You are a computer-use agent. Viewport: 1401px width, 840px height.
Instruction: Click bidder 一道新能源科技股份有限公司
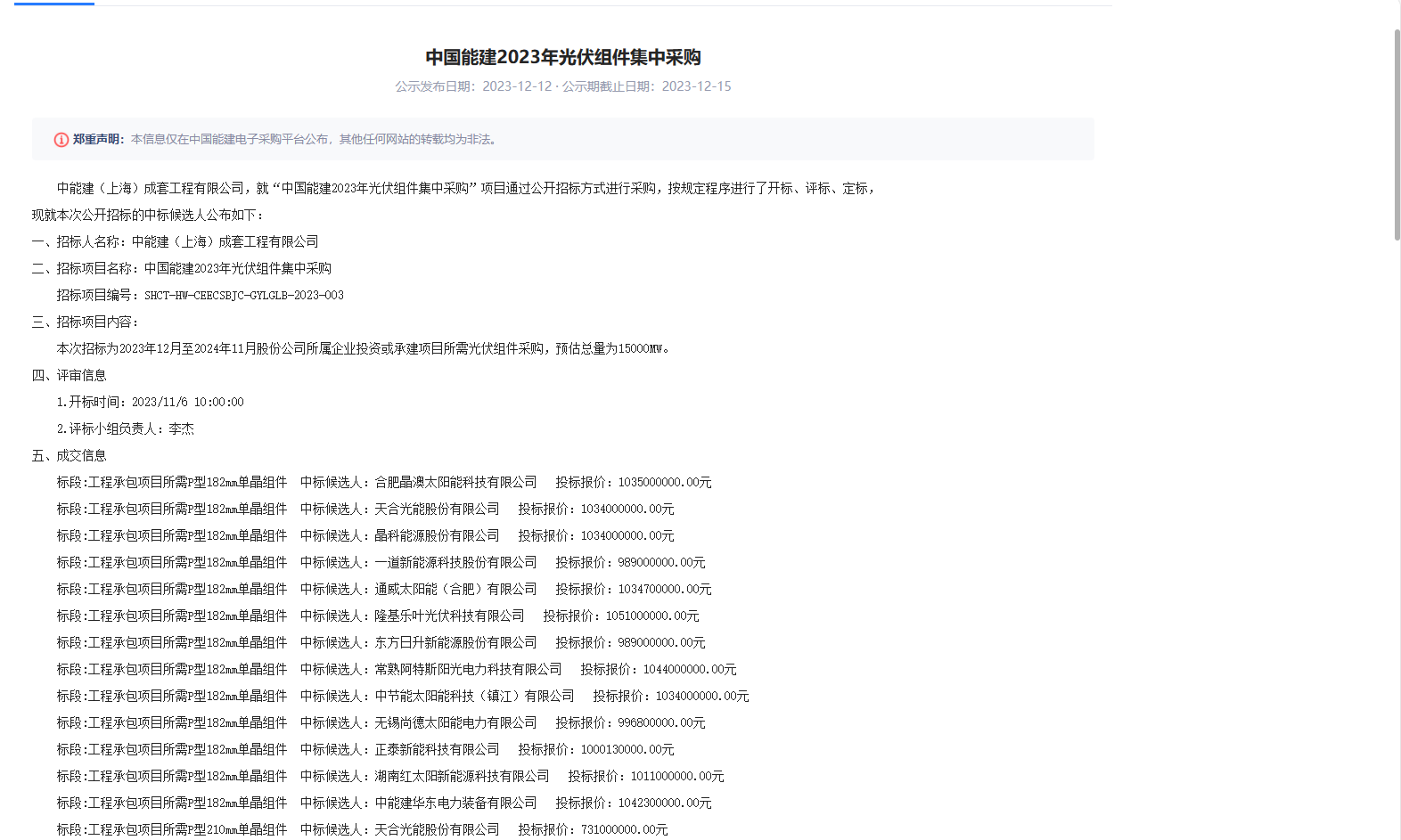click(x=455, y=562)
